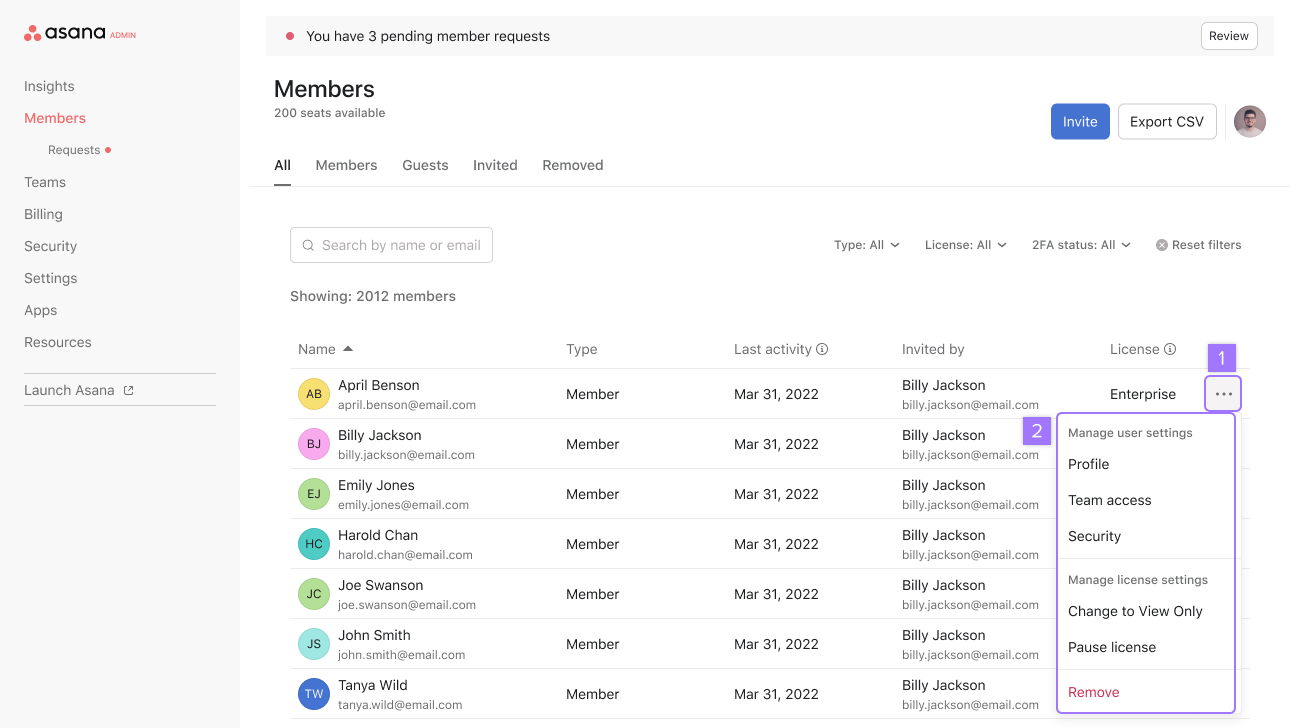Viewport: 1300px width, 728px height.
Task: Click April Benson's avatar
Action: (x=314, y=393)
